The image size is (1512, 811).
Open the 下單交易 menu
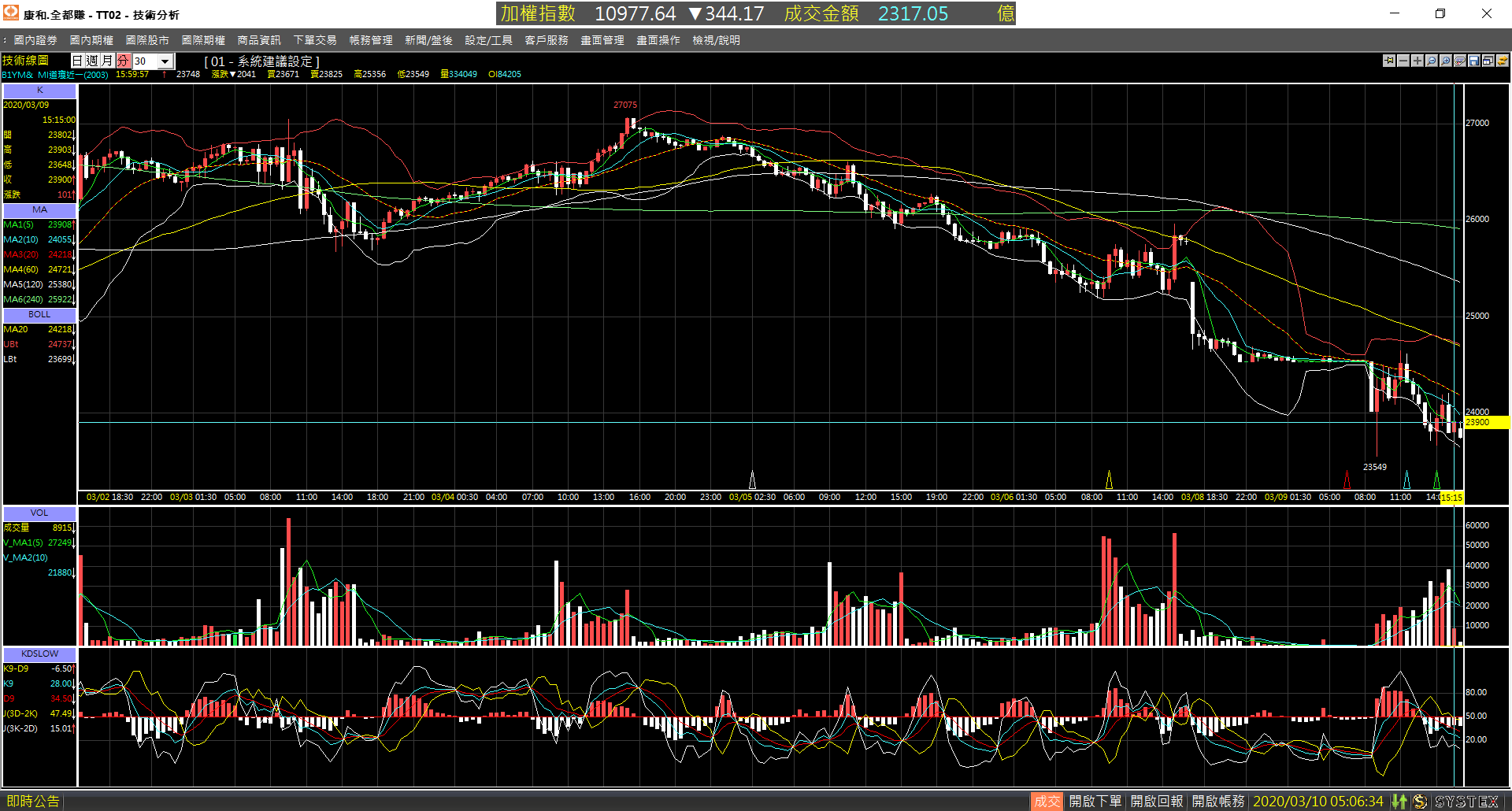pyautogui.click(x=315, y=40)
